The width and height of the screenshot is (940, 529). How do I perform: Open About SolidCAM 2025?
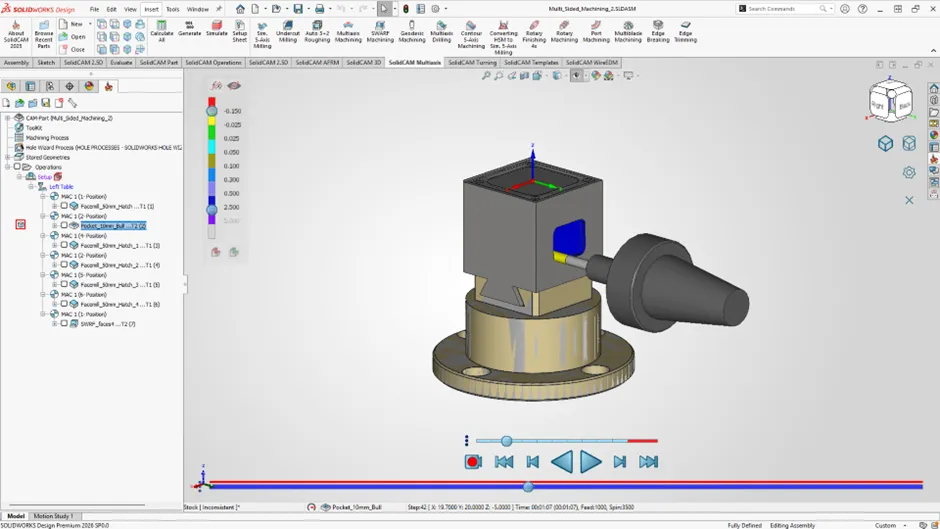pos(16,34)
